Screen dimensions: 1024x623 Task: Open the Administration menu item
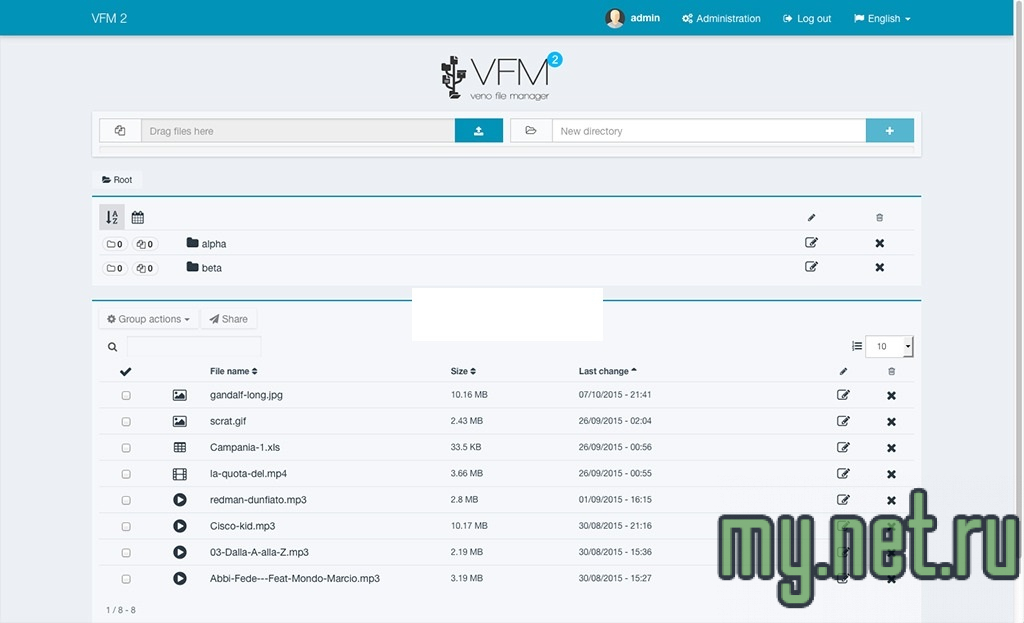(x=721, y=18)
